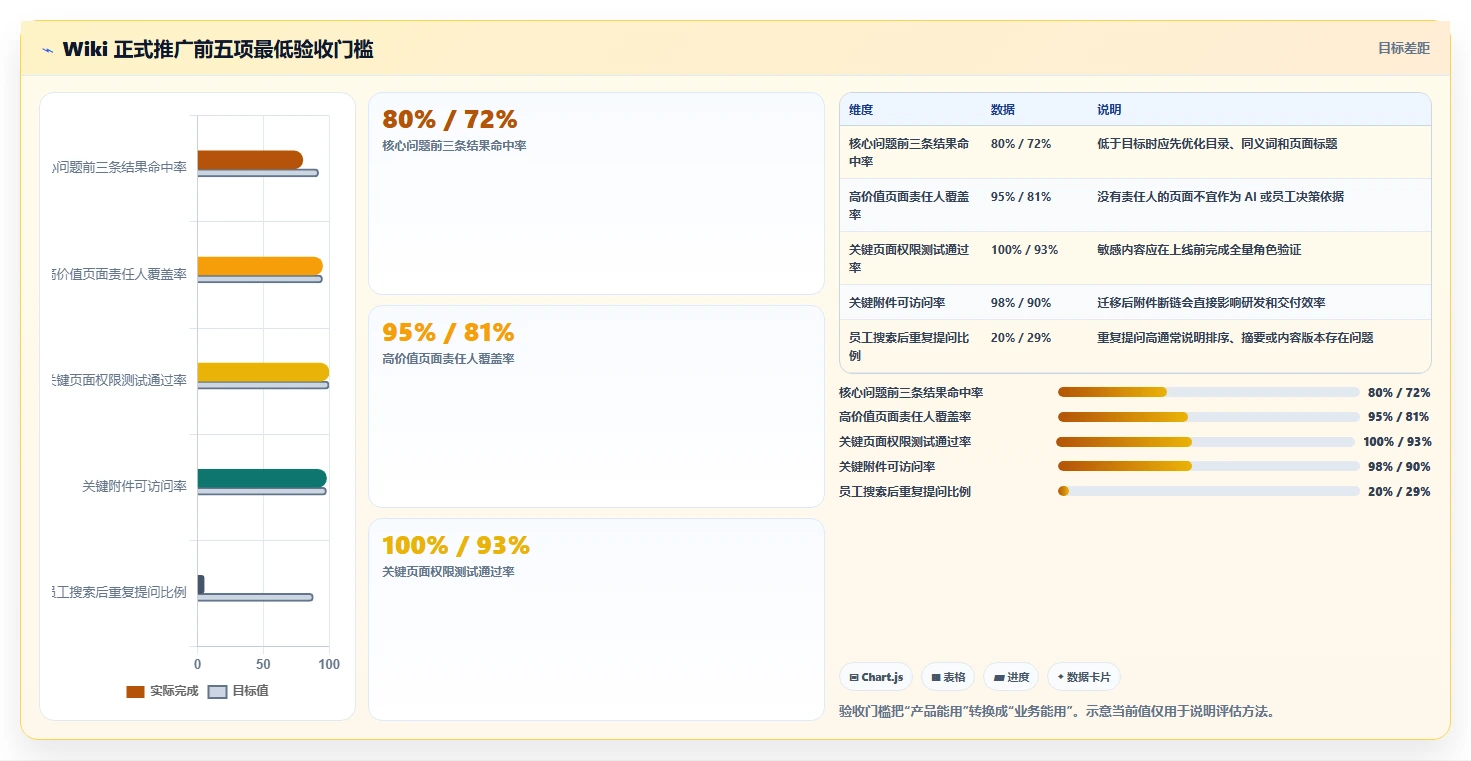
Task: Toggle the 实际完成 legend swatch
Action: pos(135,691)
